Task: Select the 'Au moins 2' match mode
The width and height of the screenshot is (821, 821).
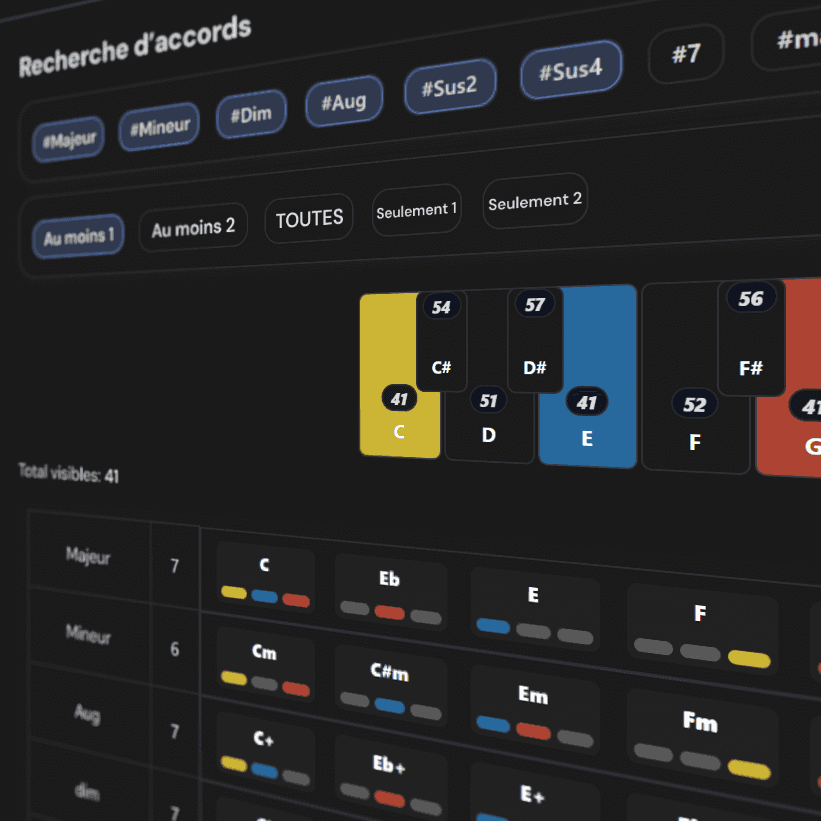Action: click(193, 228)
